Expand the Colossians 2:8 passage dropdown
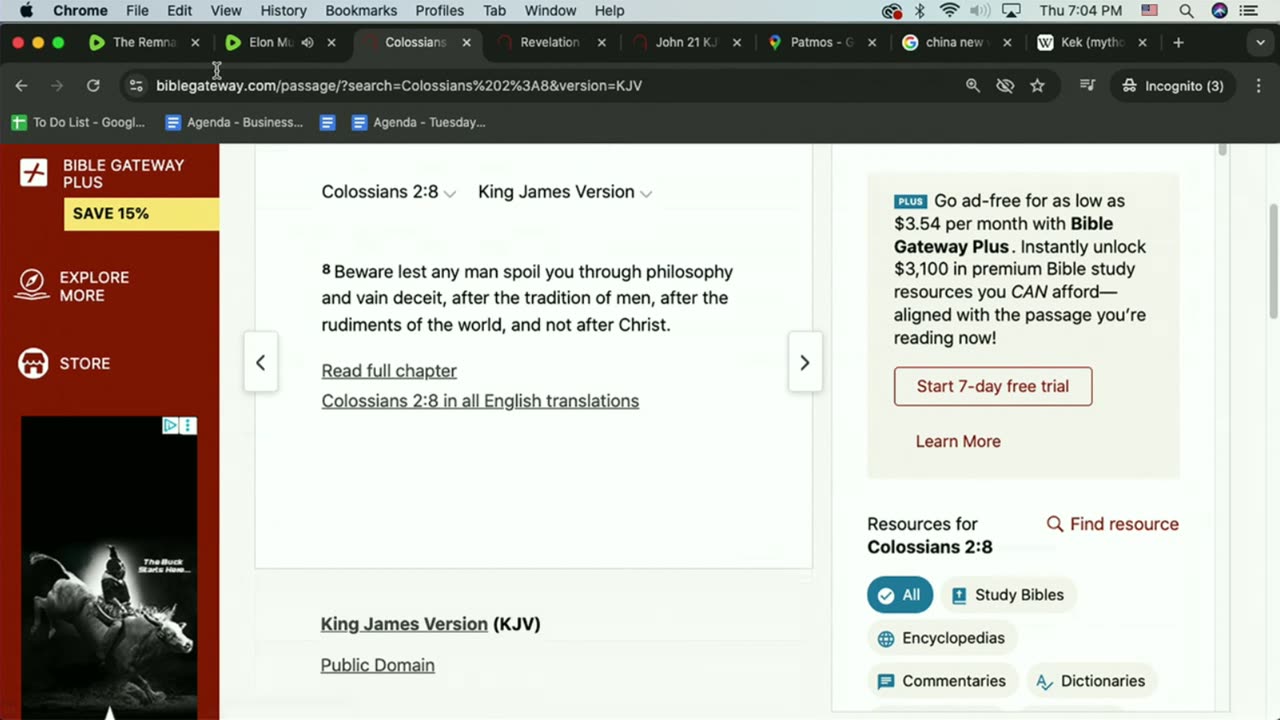The image size is (1280, 720). (389, 192)
